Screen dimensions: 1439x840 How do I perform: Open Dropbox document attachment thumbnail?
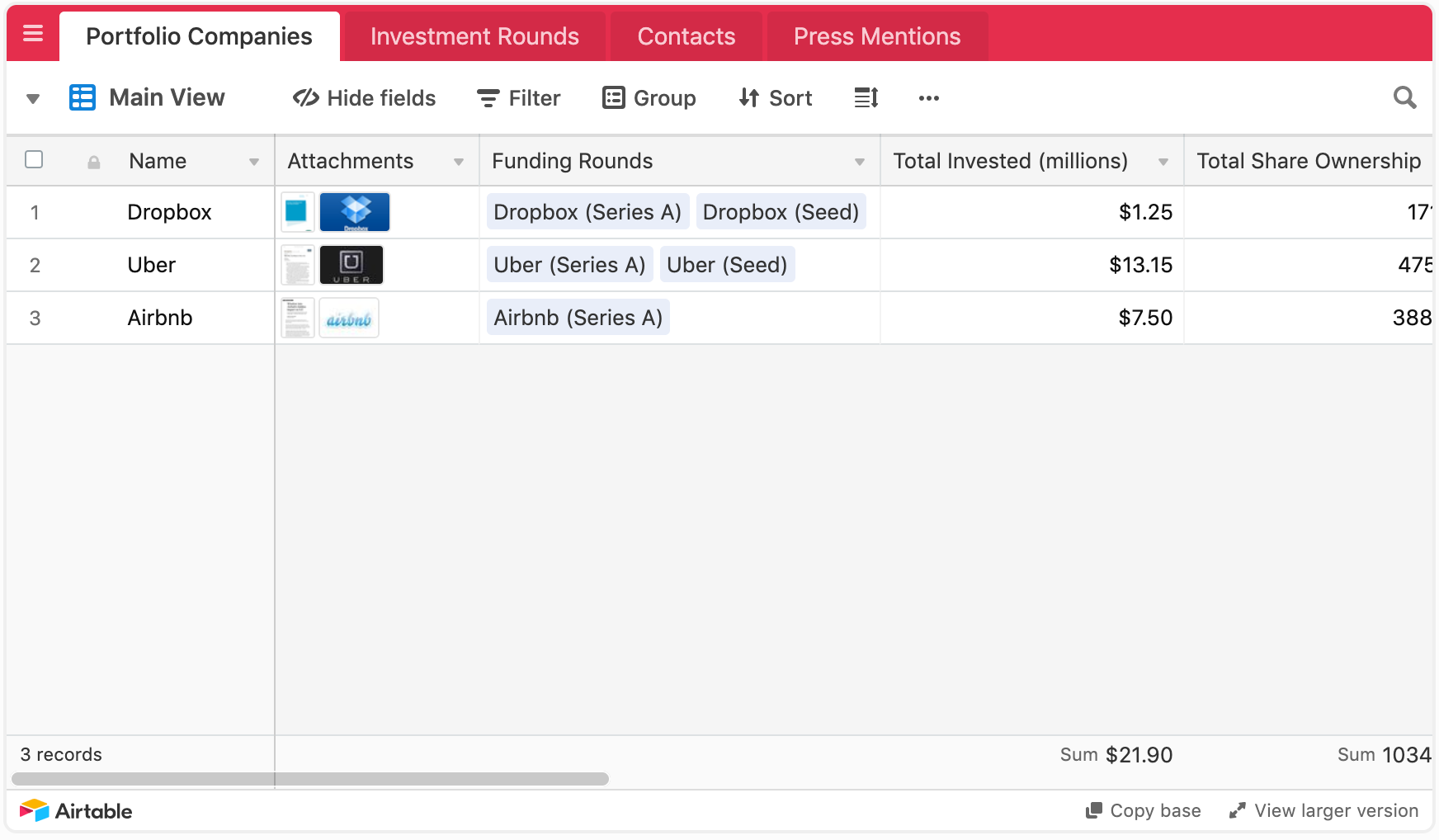click(298, 212)
